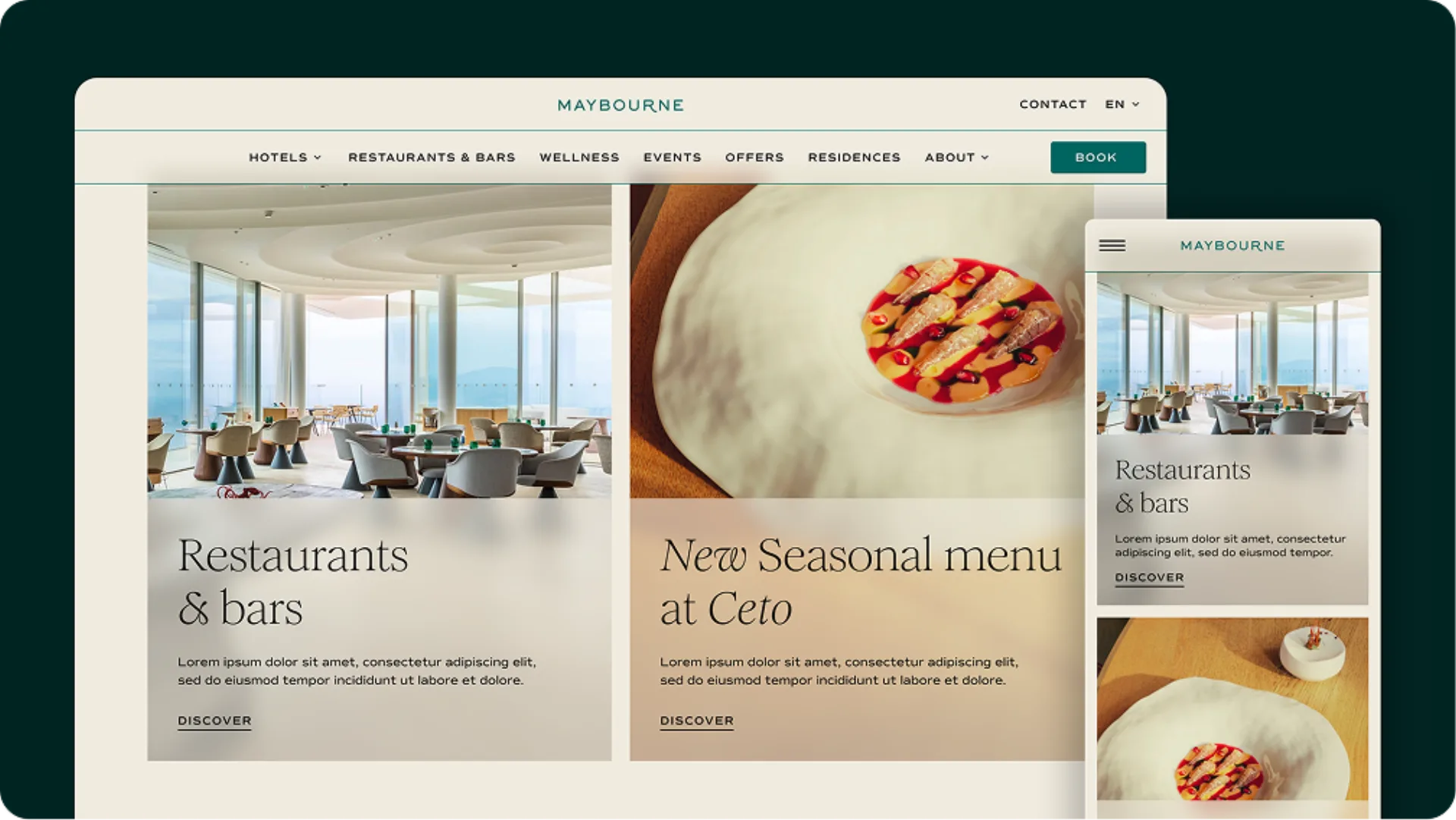The image size is (1456, 820).
Task: Expand the About dropdown menu
Action: [956, 158]
